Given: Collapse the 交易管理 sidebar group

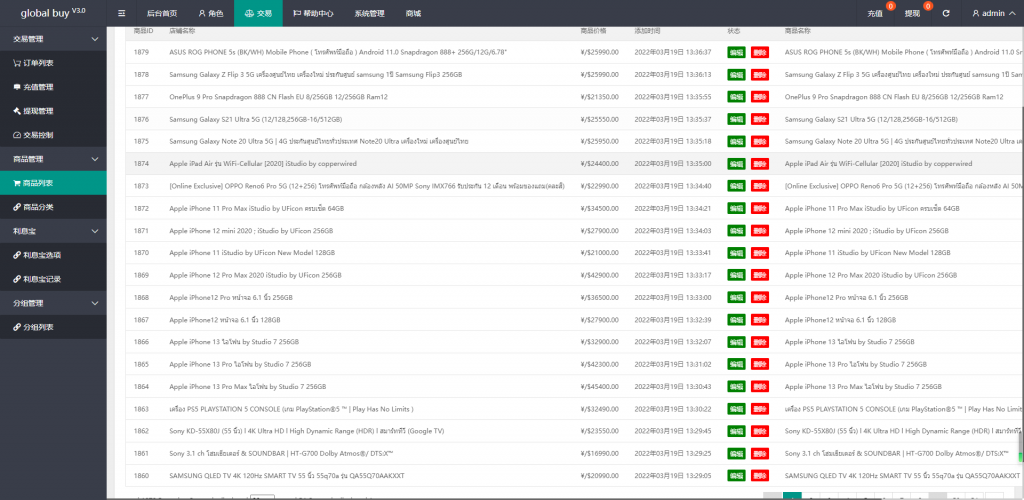Looking at the screenshot, I should coord(53,39).
